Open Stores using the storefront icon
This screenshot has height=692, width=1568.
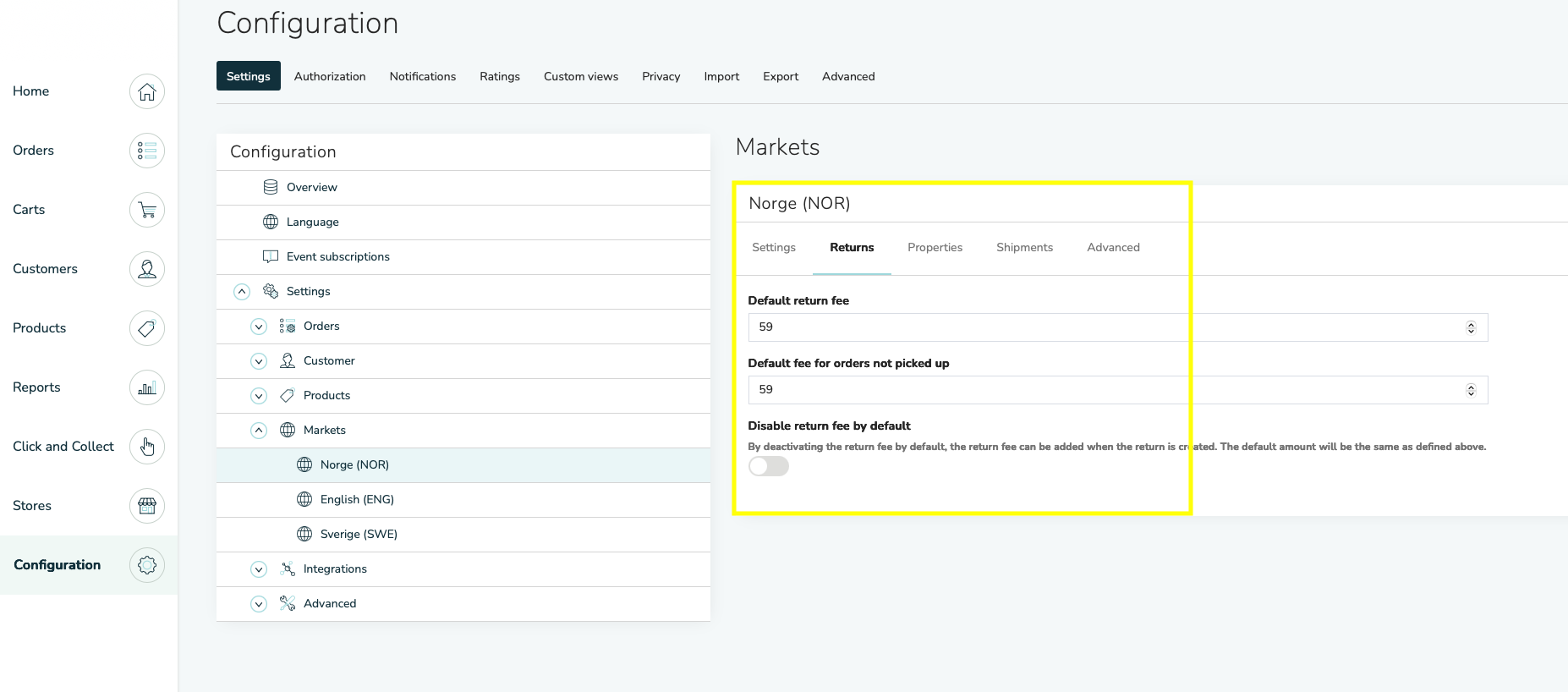[x=146, y=506]
